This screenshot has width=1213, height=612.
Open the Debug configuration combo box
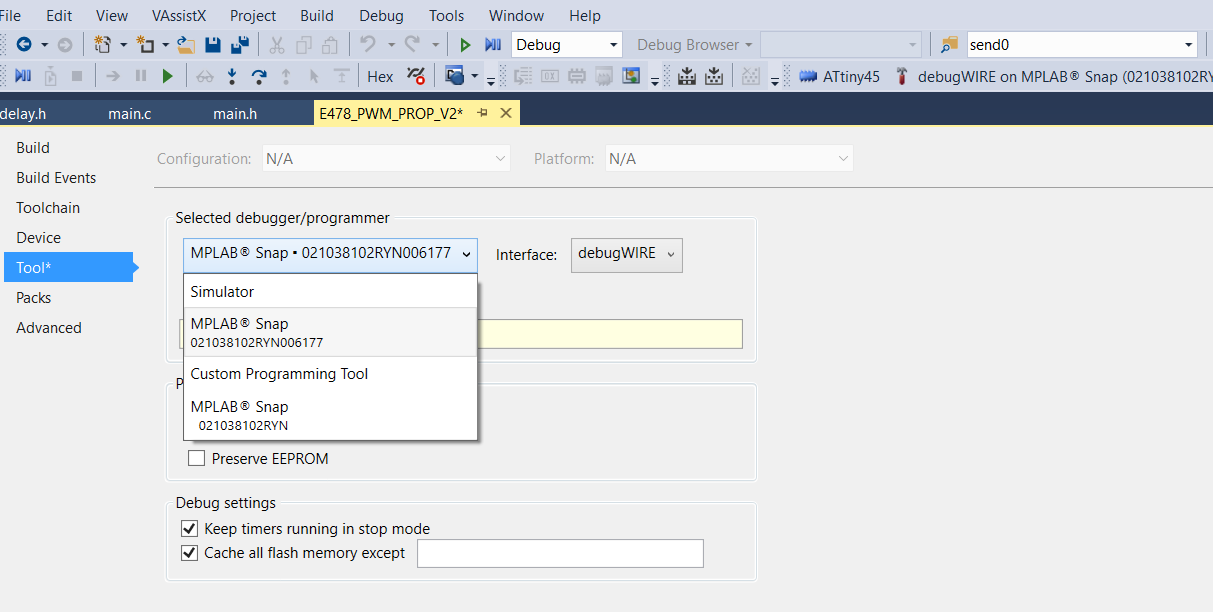(567, 45)
